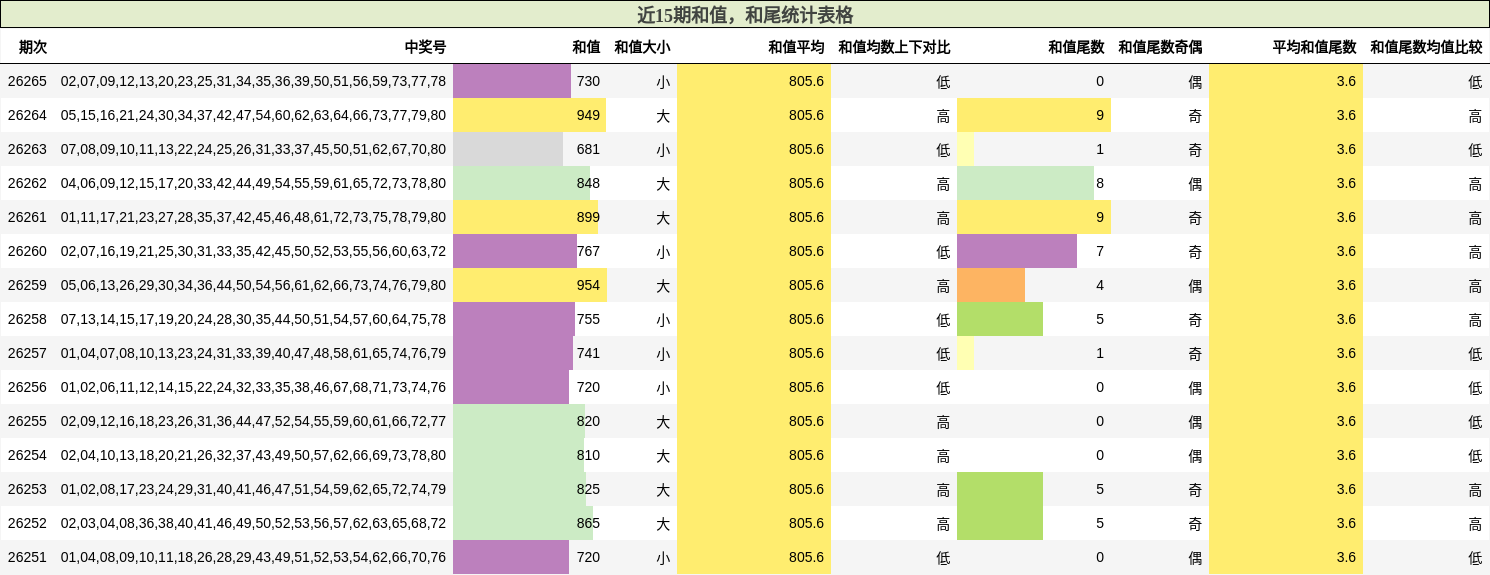The image size is (1490, 575).
Task: Click the sum value 681
Action: click(588, 149)
